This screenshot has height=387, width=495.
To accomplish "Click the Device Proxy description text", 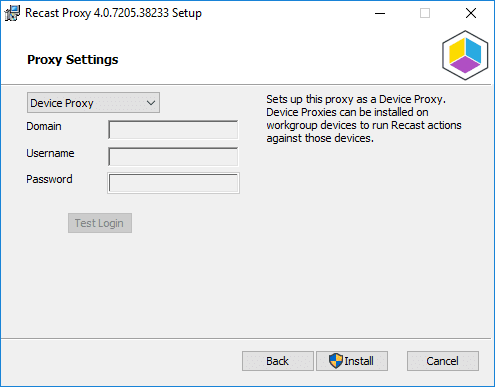I will coord(364,119).
